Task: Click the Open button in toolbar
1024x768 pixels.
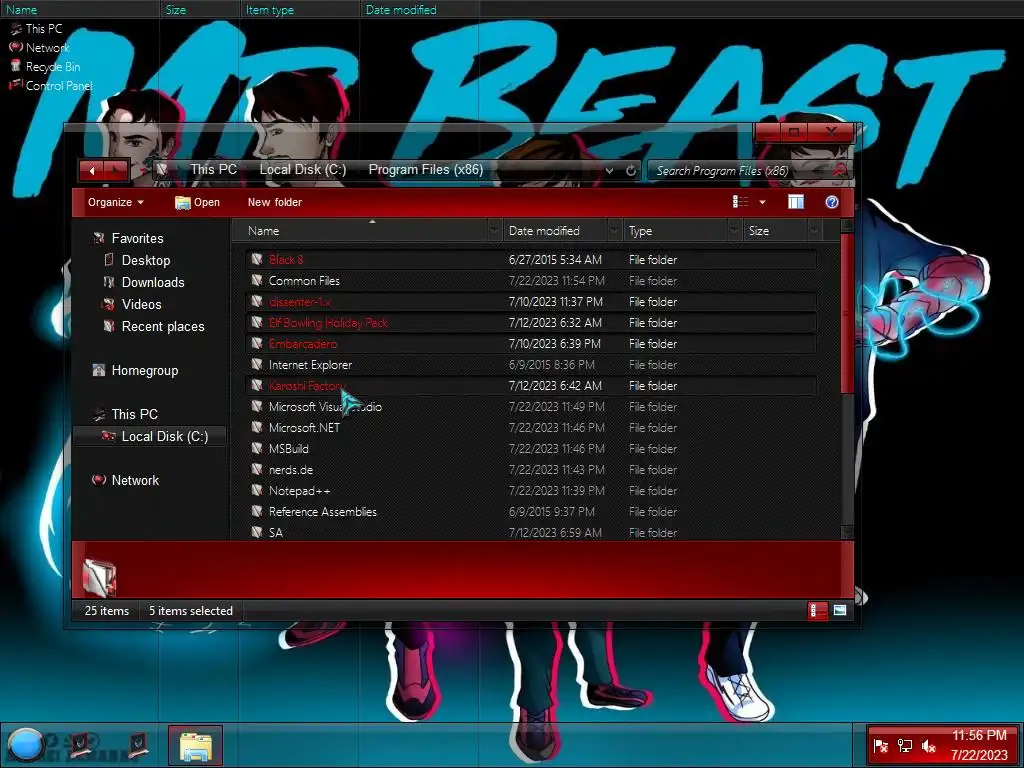Action: (x=197, y=202)
